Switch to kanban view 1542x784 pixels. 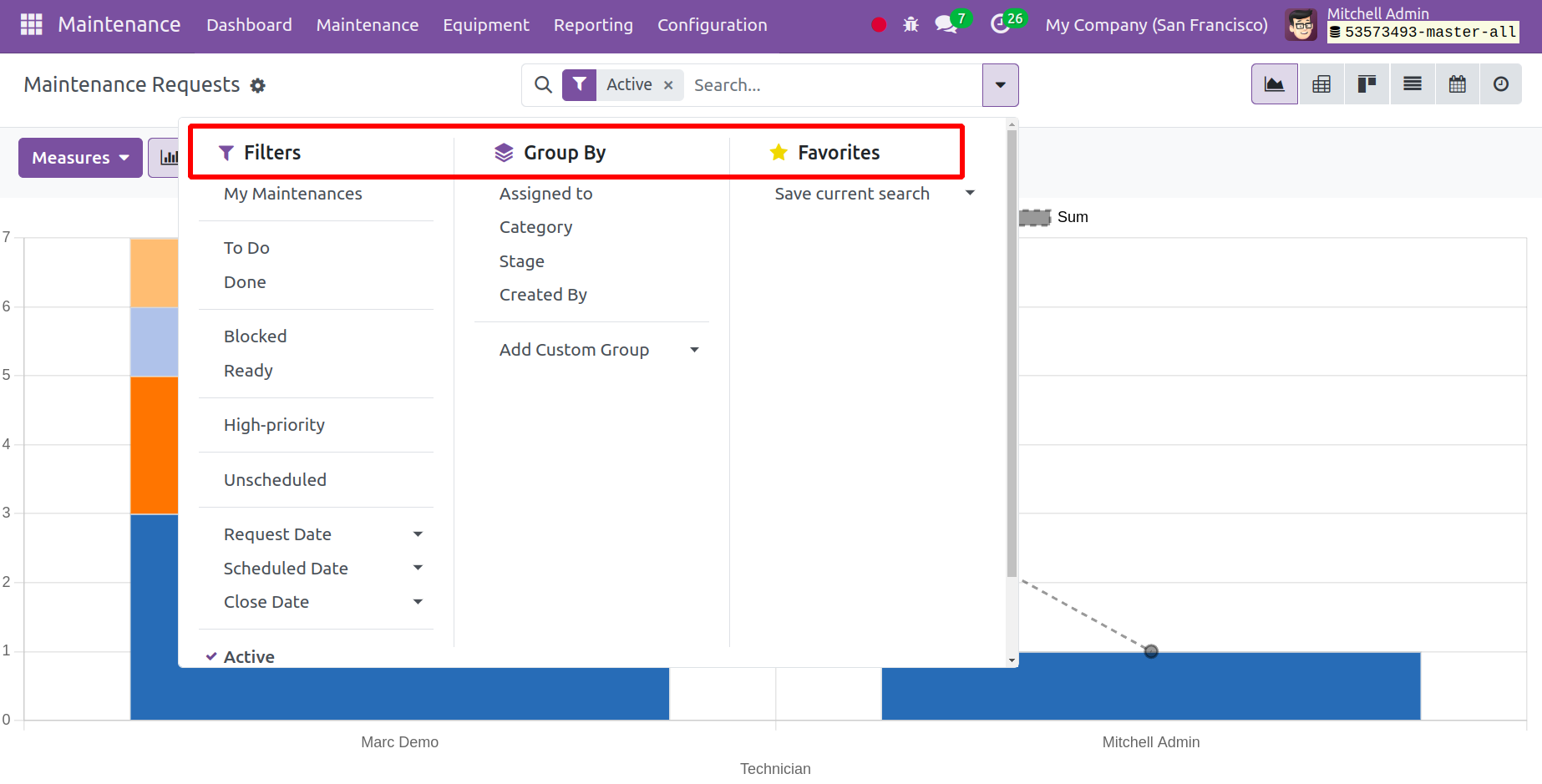(x=1367, y=84)
